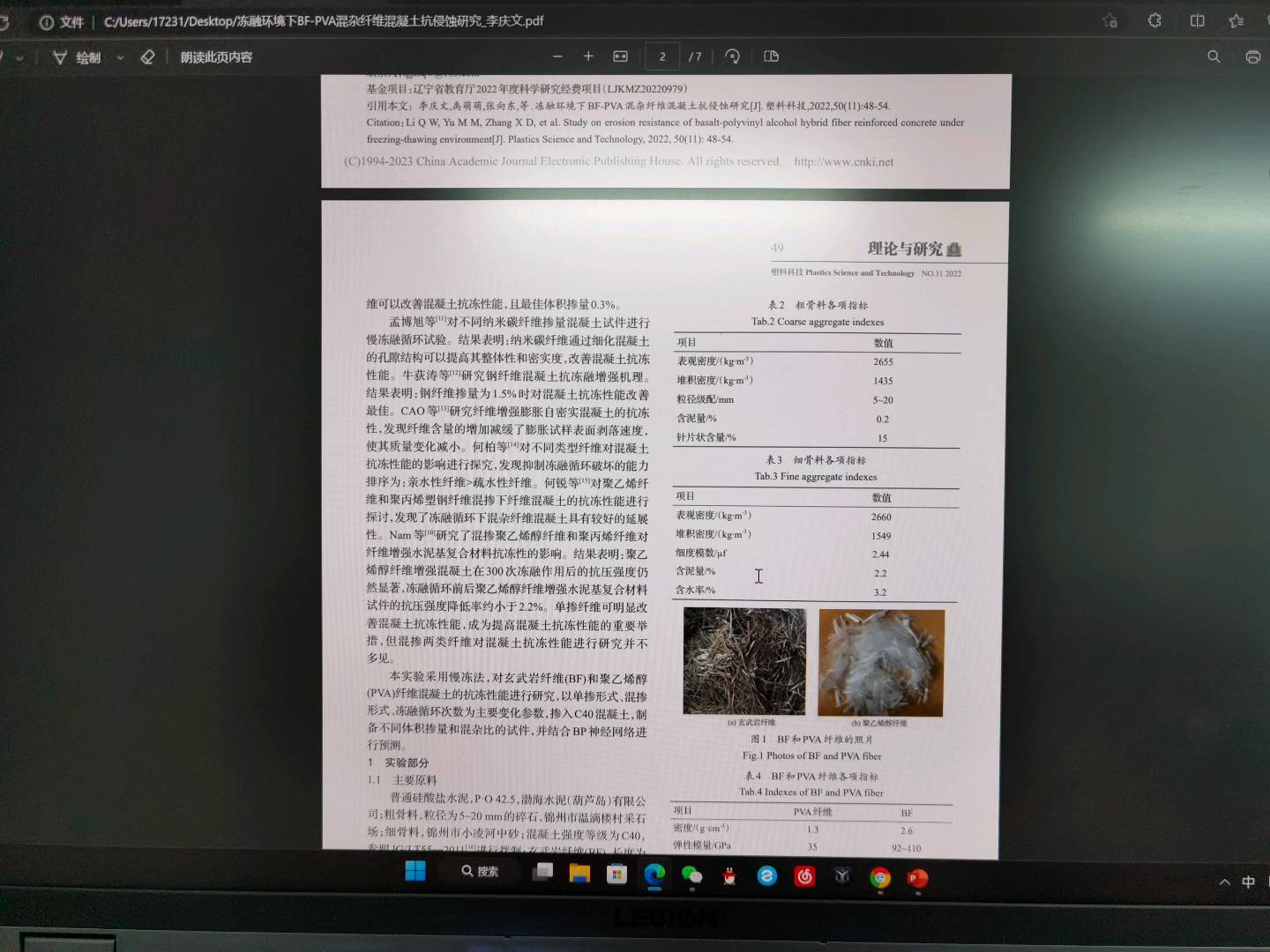Open http://www.cnki.net link in PDF footer
The width and height of the screenshot is (1270, 952).
click(x=843, y=162)
